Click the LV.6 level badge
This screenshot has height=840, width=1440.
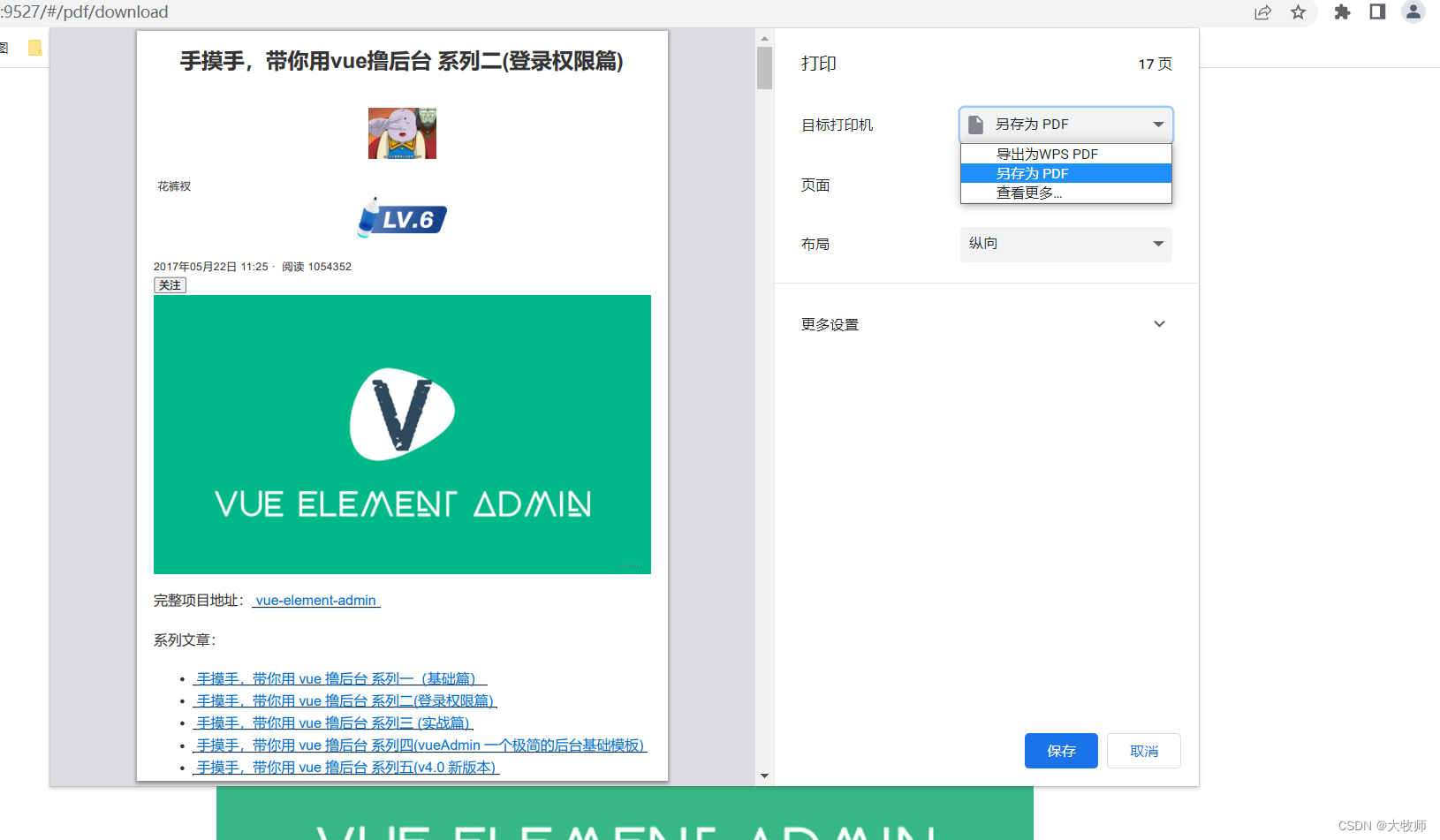(x=402, y=218)
